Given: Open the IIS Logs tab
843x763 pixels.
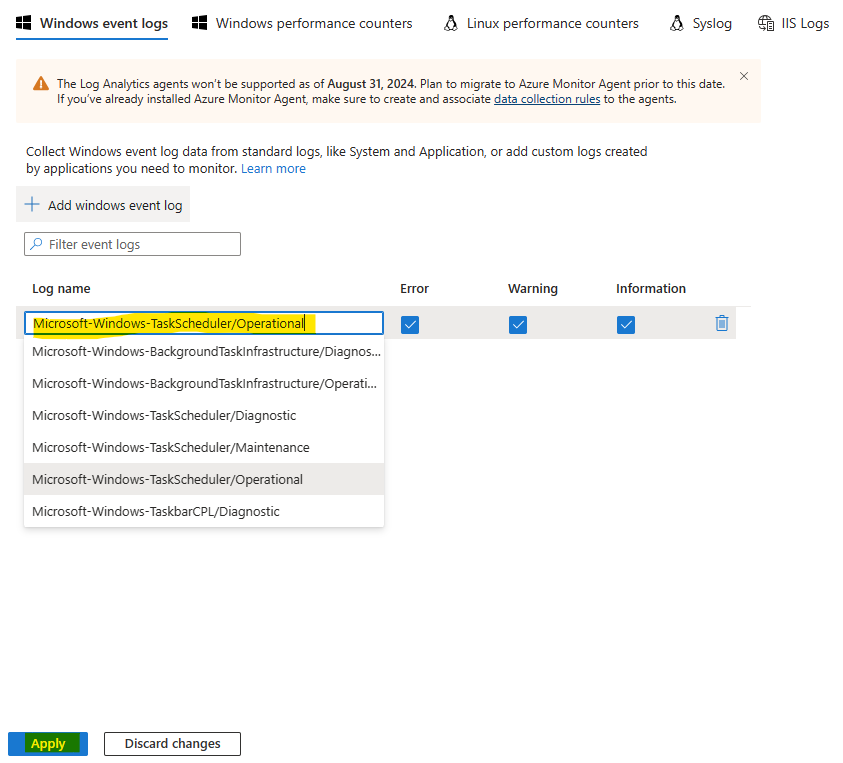Looking at the screenshot, I should tap(793, 24).
